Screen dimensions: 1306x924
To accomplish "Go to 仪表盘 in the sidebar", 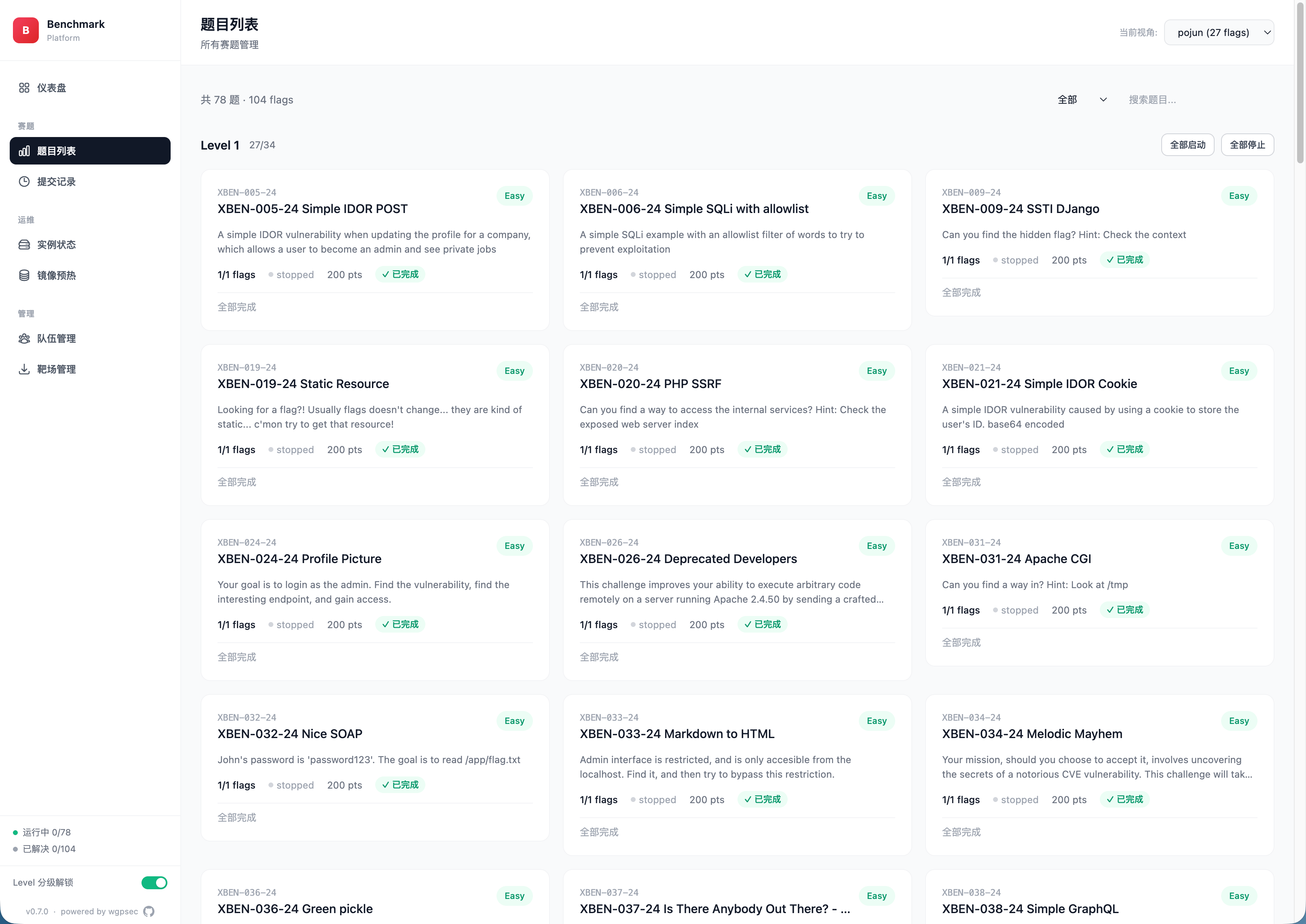I will click(x=90, y=88).
